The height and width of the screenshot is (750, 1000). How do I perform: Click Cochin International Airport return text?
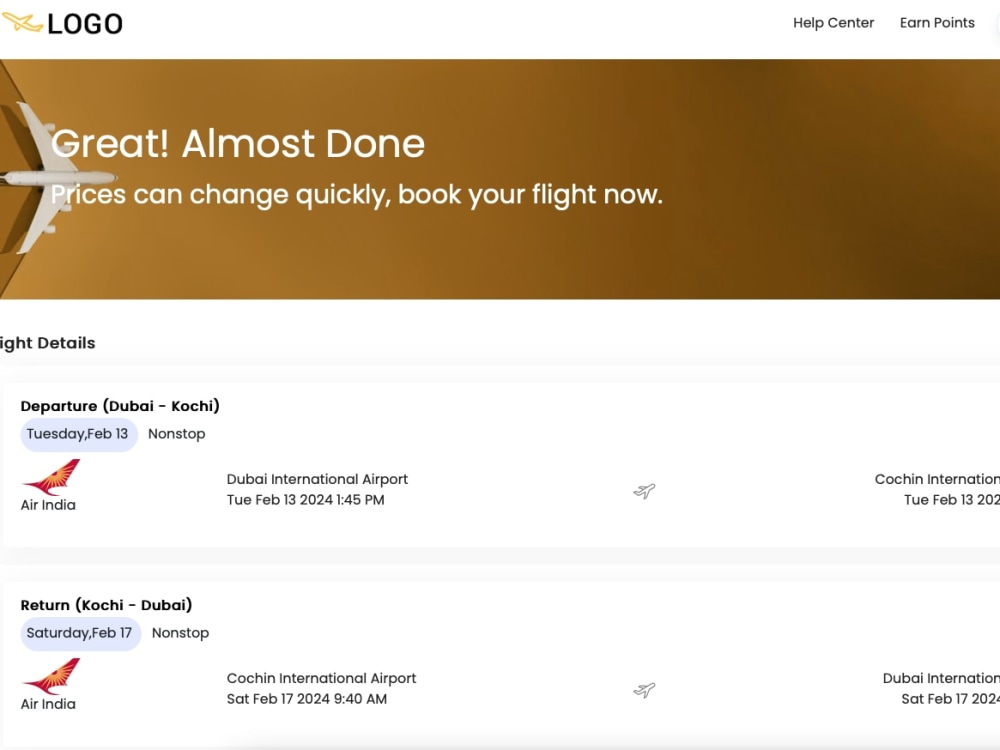point(321,678)
